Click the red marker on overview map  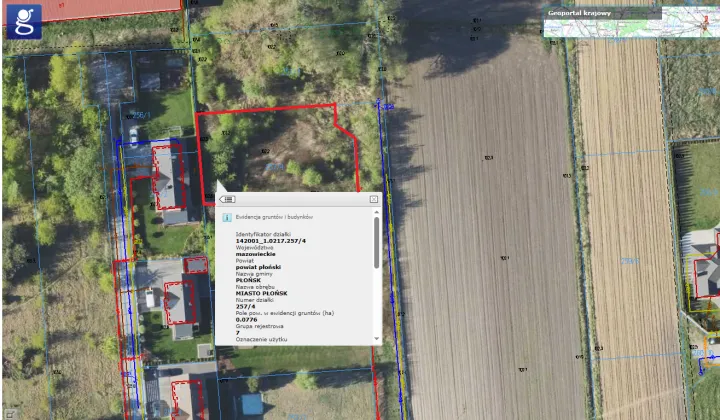(706, 21)
